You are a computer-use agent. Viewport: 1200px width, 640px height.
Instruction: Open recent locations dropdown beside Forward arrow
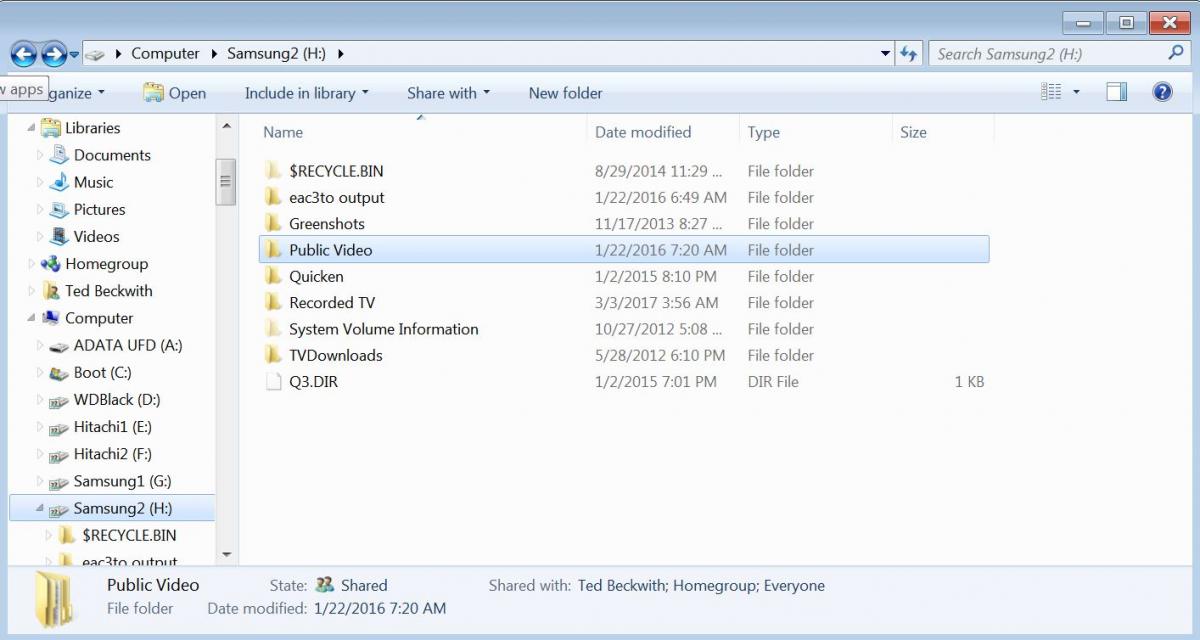[74, 55]
